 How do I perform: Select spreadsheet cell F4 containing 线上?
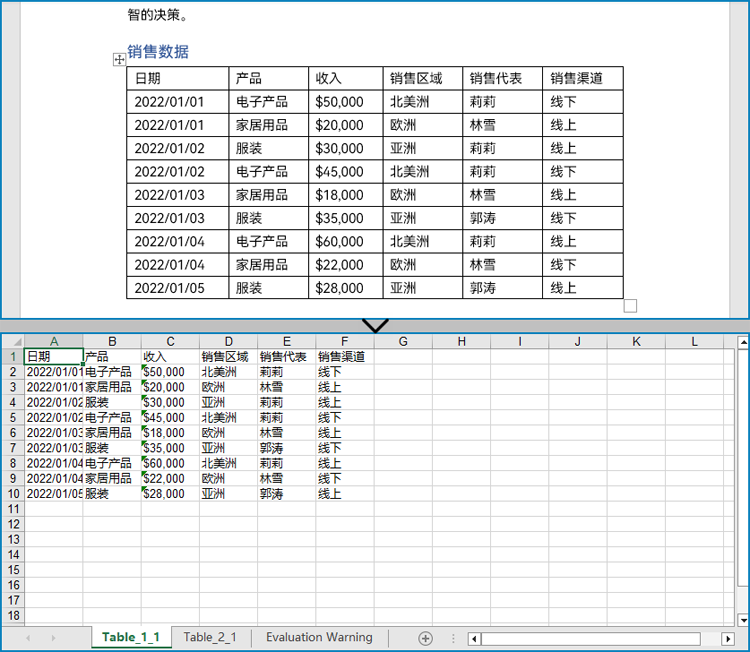pyautogui.click(x=345, y=402)
